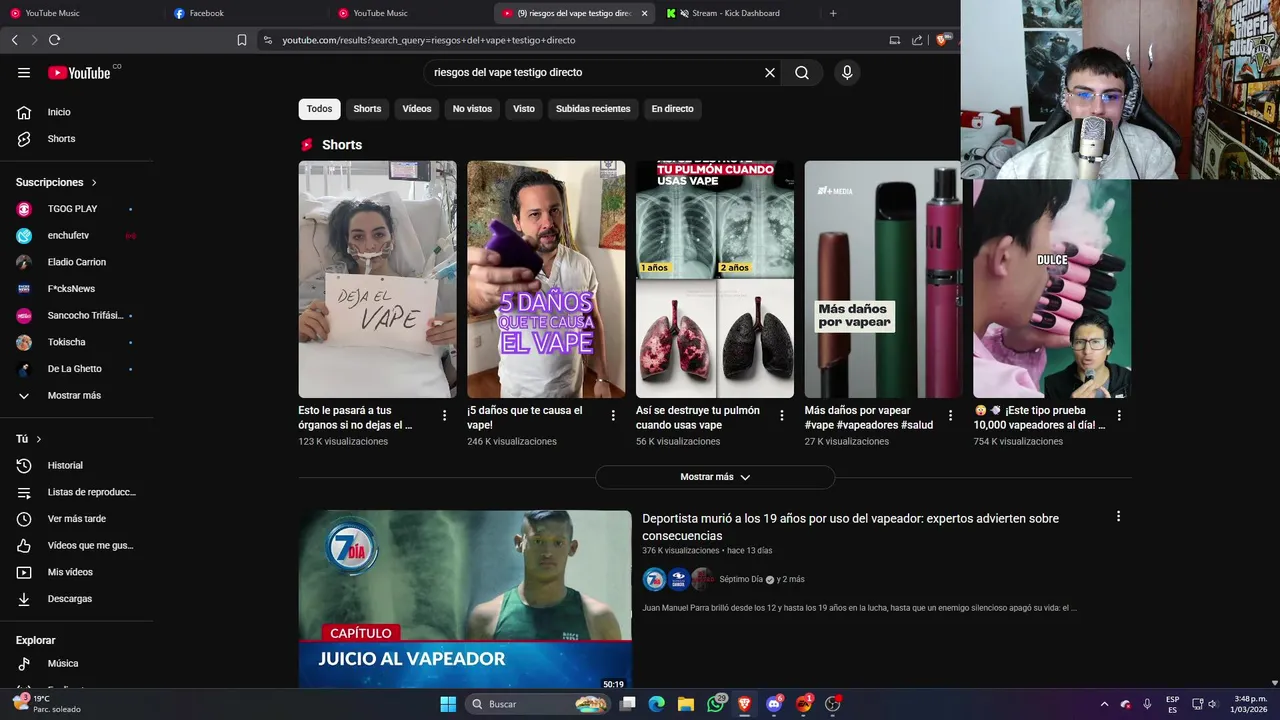Open Windows taskbar Buscar search box
The height and width of the screenshot is (720, 1280).
coord(539,704)
